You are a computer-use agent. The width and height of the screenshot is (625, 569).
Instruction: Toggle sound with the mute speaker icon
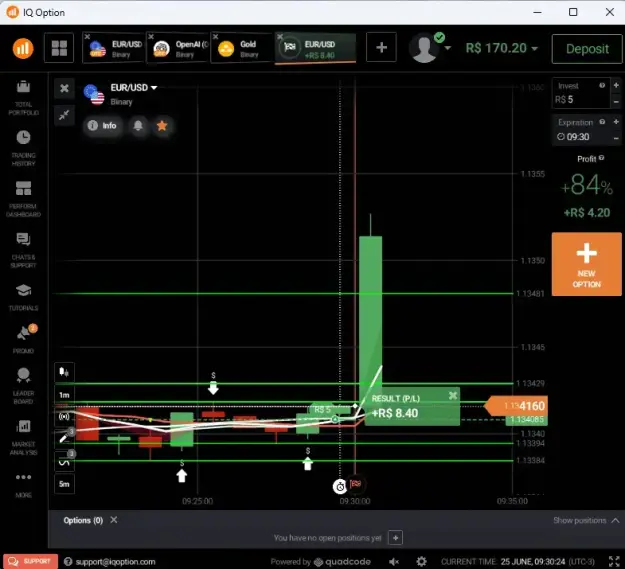tap(394, 561)
